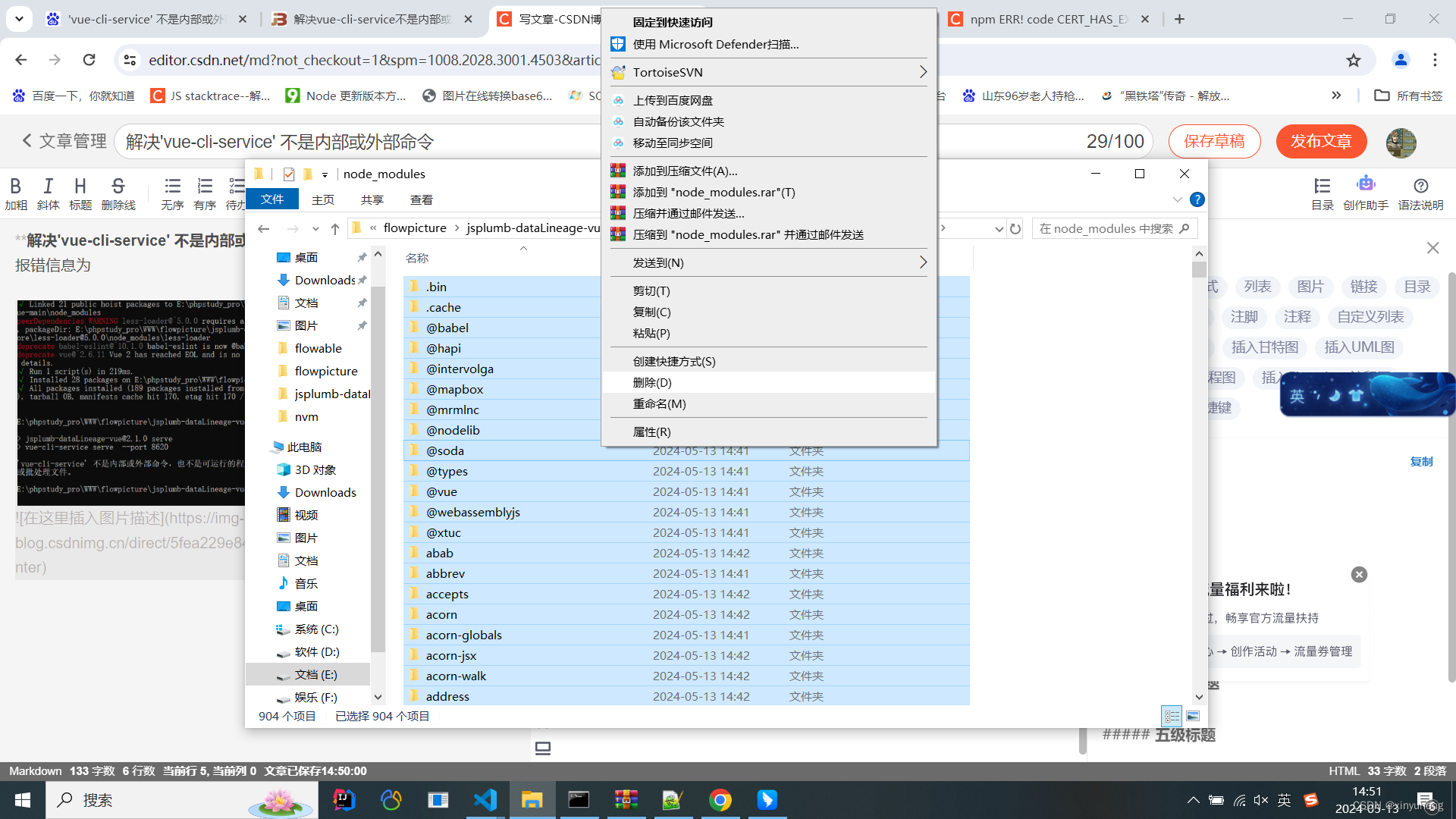The image size is (1456, 819).
Task: Save the draft with 保存草稿
Action: pos(1214,141)
